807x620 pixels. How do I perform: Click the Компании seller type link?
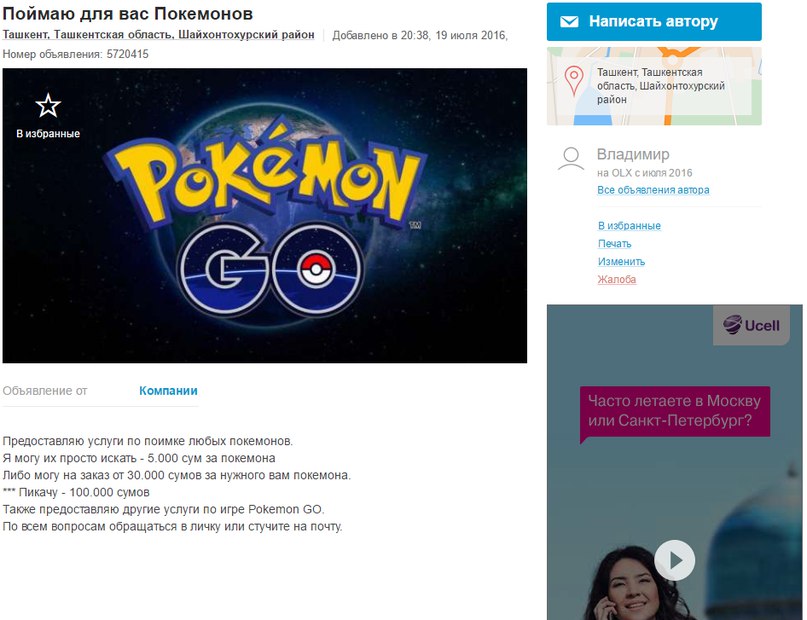168,391
